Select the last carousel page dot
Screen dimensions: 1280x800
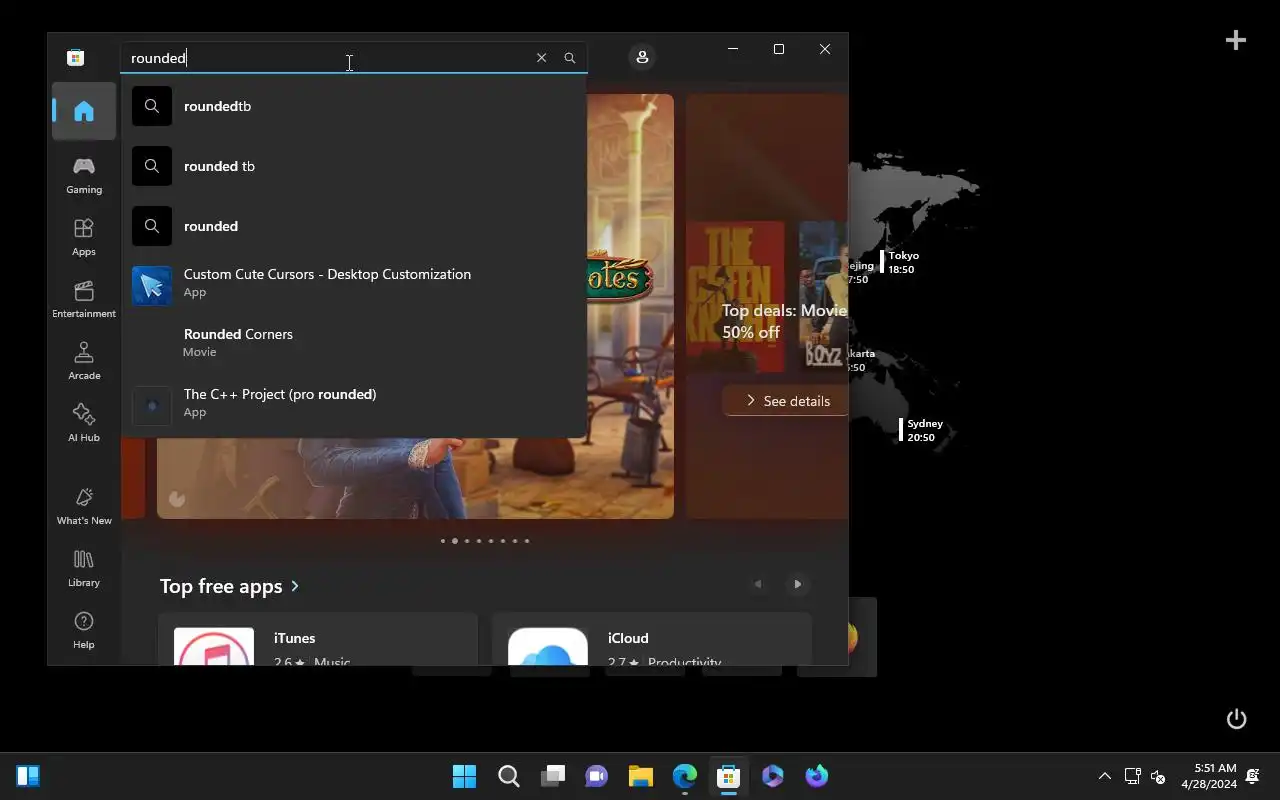click(527, 541)
